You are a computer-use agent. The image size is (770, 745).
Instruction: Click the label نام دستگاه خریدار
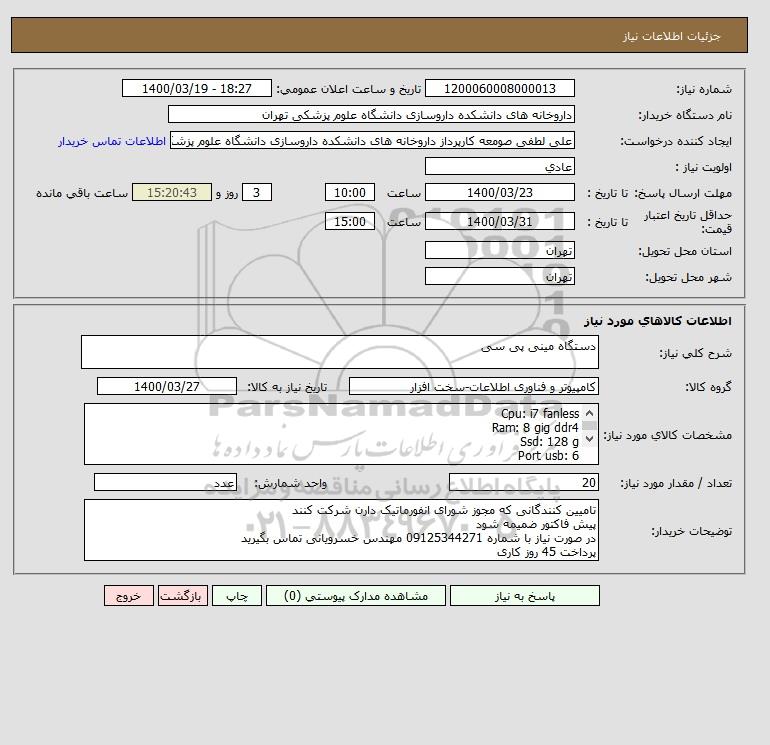pos(685,115)
